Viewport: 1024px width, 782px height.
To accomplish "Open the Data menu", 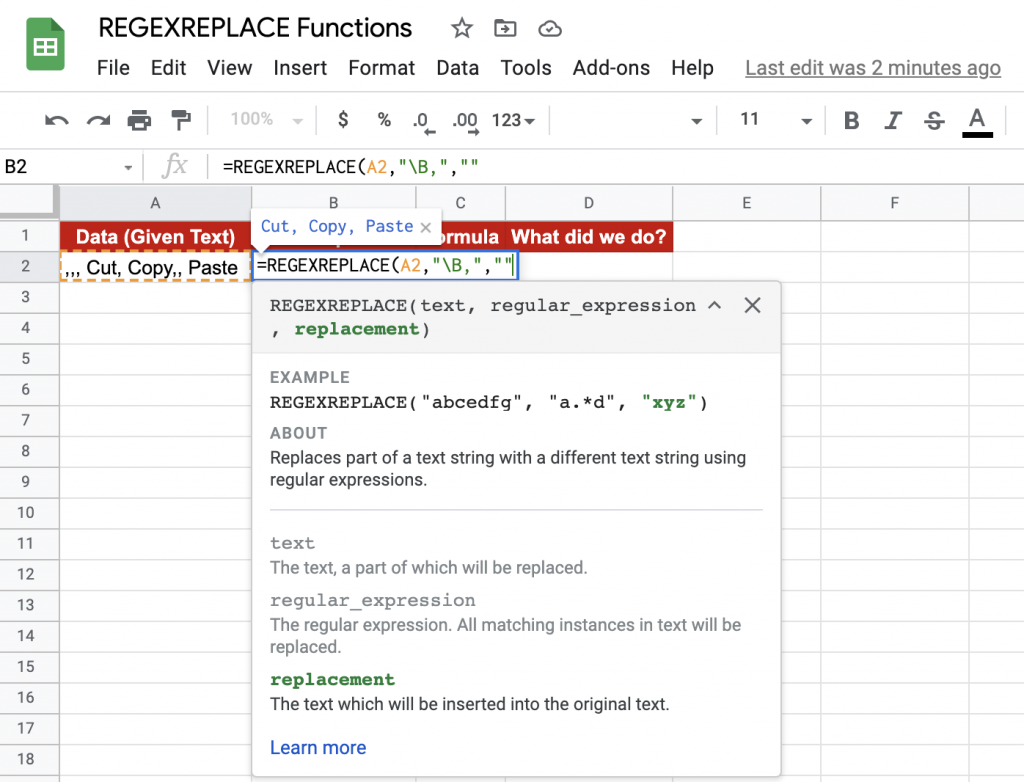I will tap(457, 68).
